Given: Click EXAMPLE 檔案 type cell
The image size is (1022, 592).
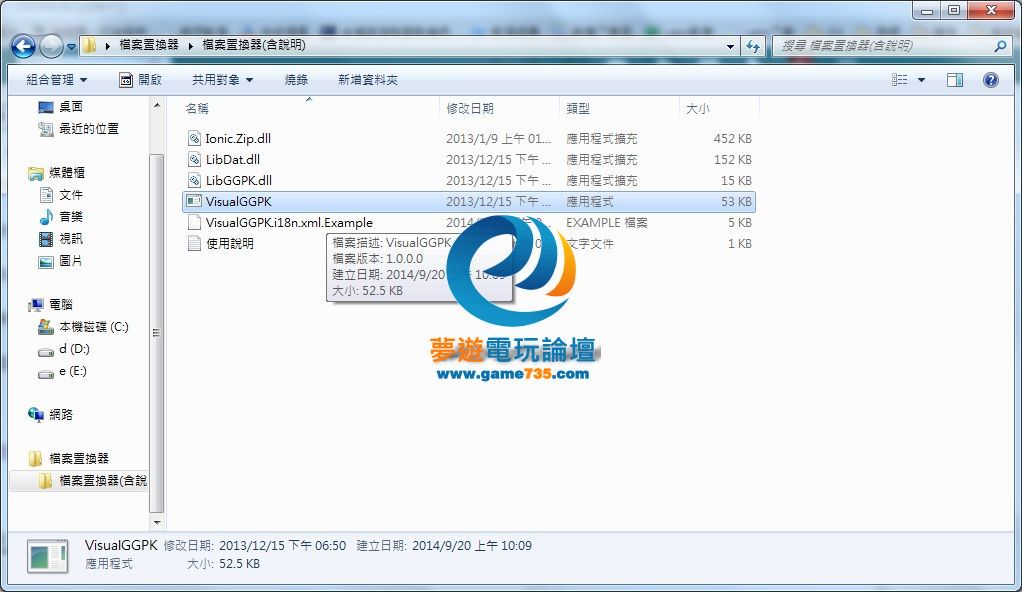Looking at the screenshot, I should (x=606, y=222).
